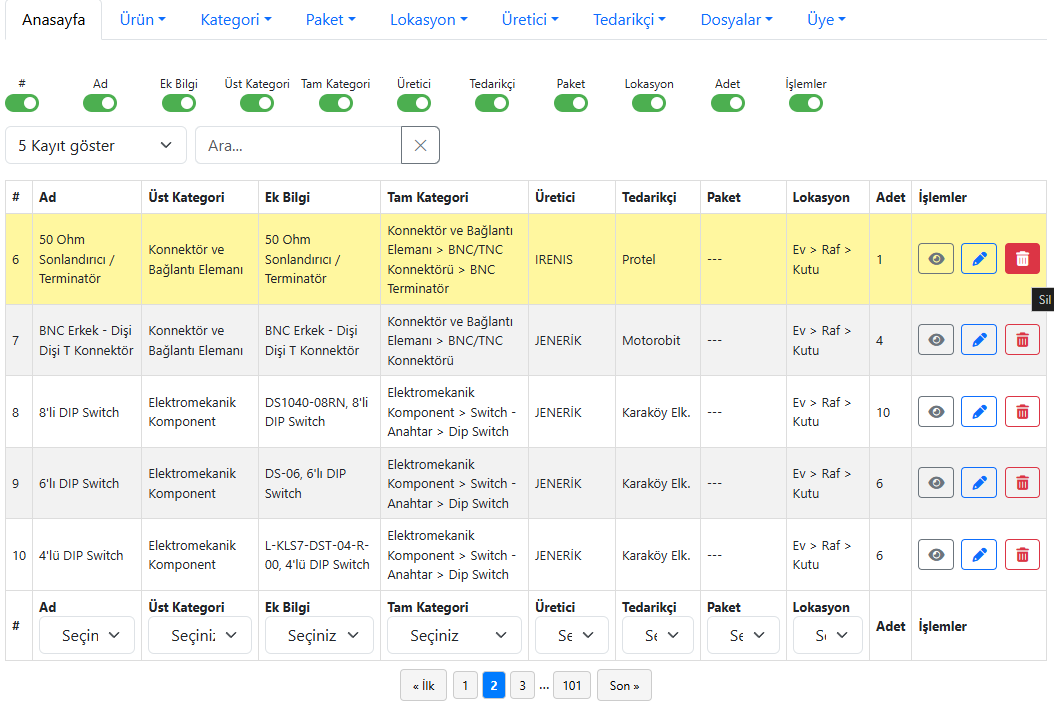Toggle the Ek Bilgi column visibility switch

tap(178, 103)
